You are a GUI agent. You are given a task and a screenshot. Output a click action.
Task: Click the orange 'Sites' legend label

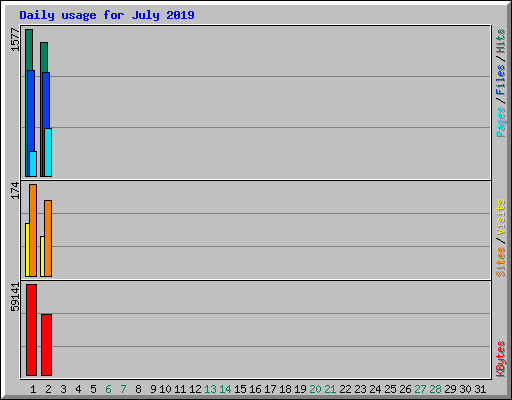click(501, 262)
